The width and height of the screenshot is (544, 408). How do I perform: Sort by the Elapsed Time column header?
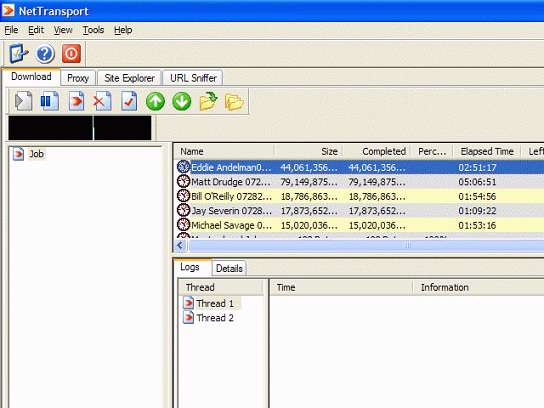[487, 151]
